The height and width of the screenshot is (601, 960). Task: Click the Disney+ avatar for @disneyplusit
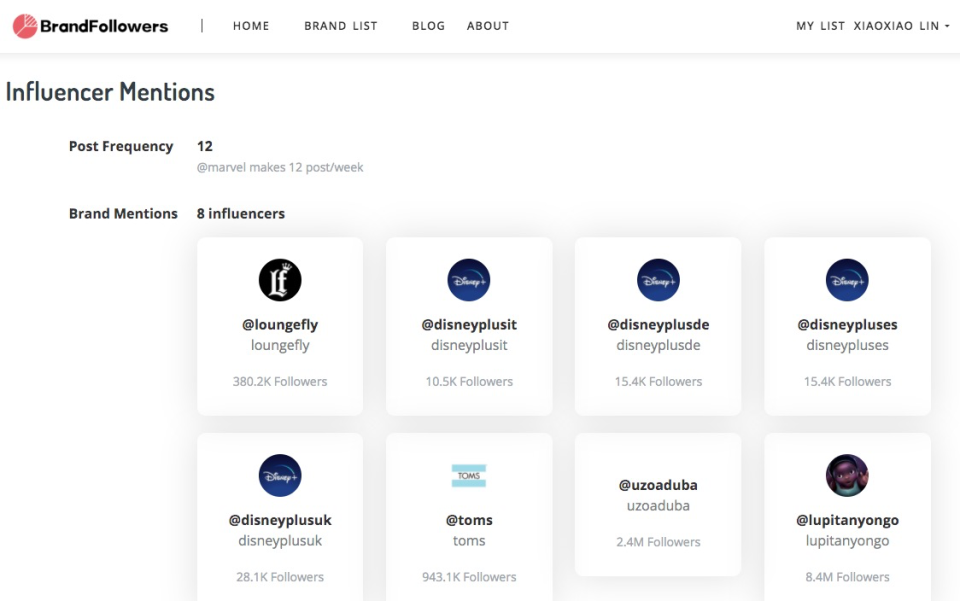[468, 280]
